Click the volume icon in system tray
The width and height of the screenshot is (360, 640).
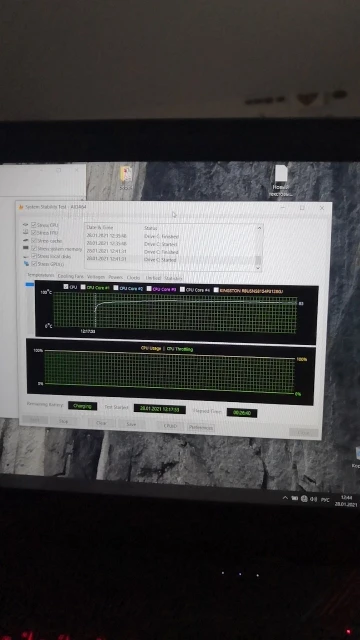[x=313, y=499]
